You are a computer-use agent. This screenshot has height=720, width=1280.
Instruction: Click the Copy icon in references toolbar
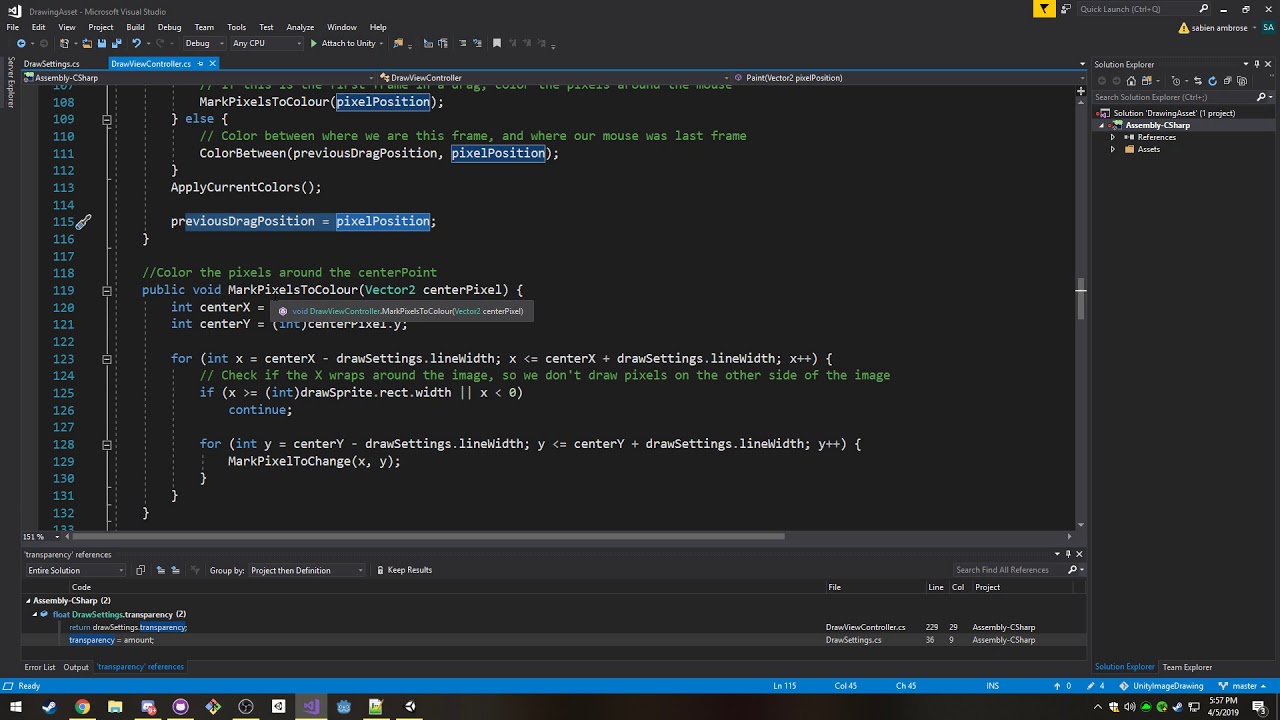(140, 570)
